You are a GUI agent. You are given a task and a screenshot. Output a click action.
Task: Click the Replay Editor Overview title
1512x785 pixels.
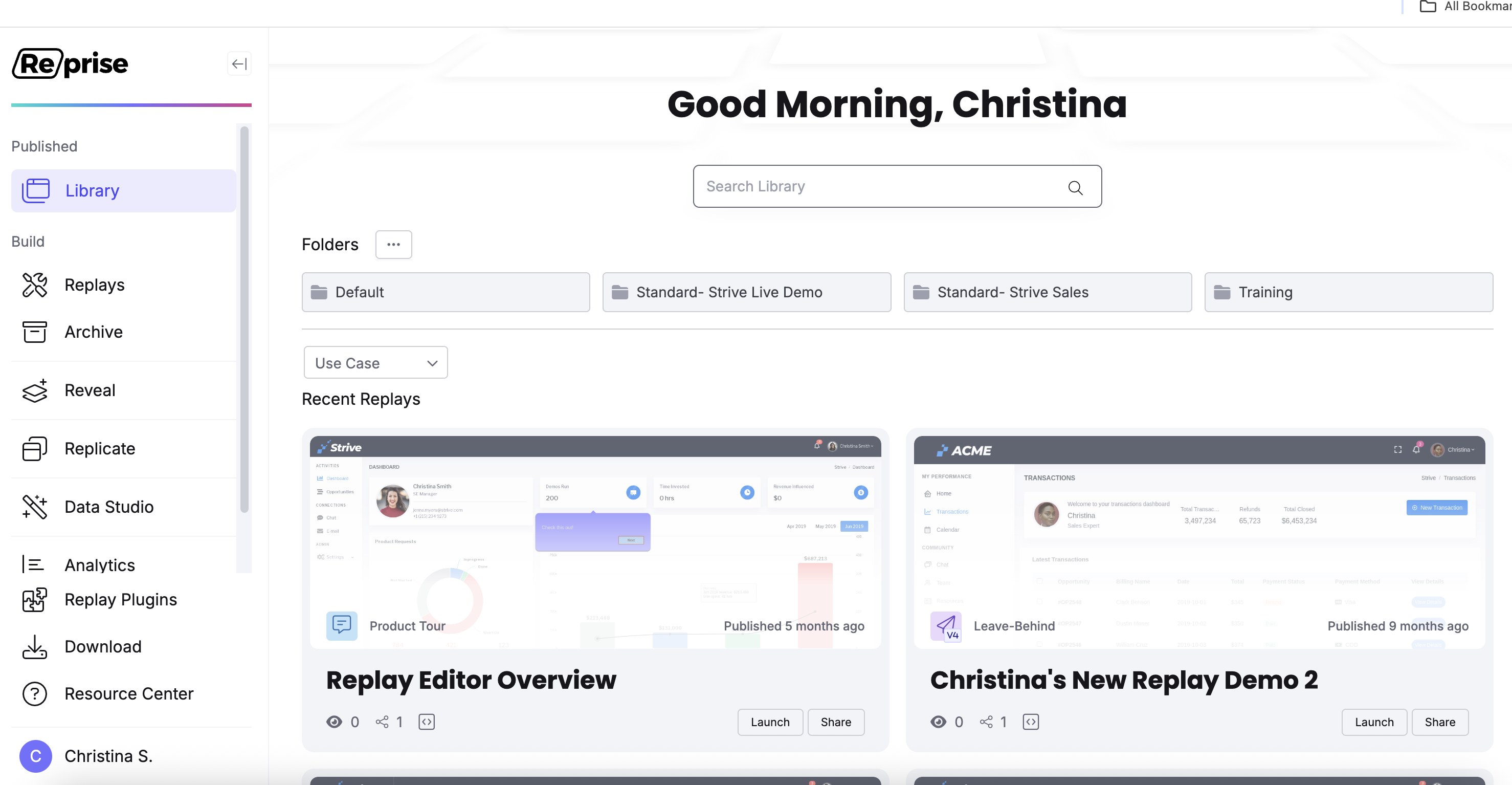point(471,680)
